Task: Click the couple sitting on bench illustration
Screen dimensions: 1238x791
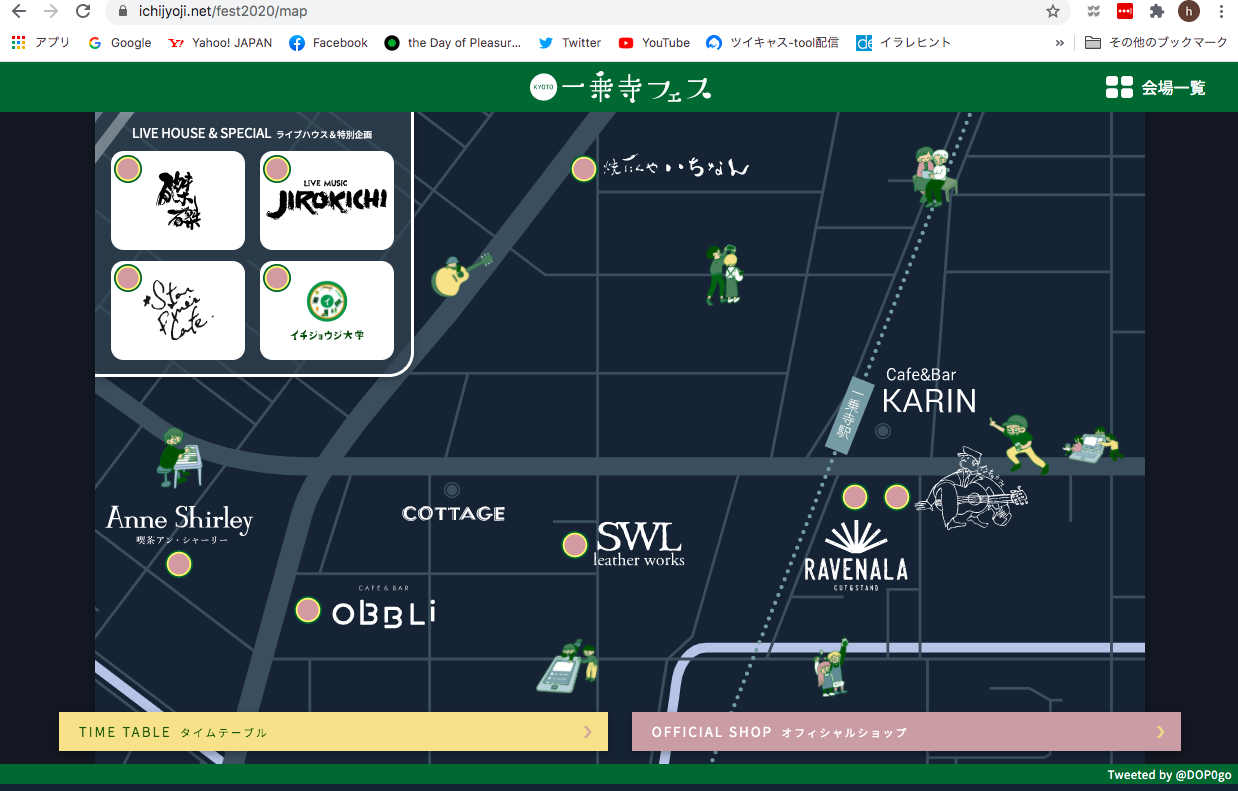Action: (935, 177)
